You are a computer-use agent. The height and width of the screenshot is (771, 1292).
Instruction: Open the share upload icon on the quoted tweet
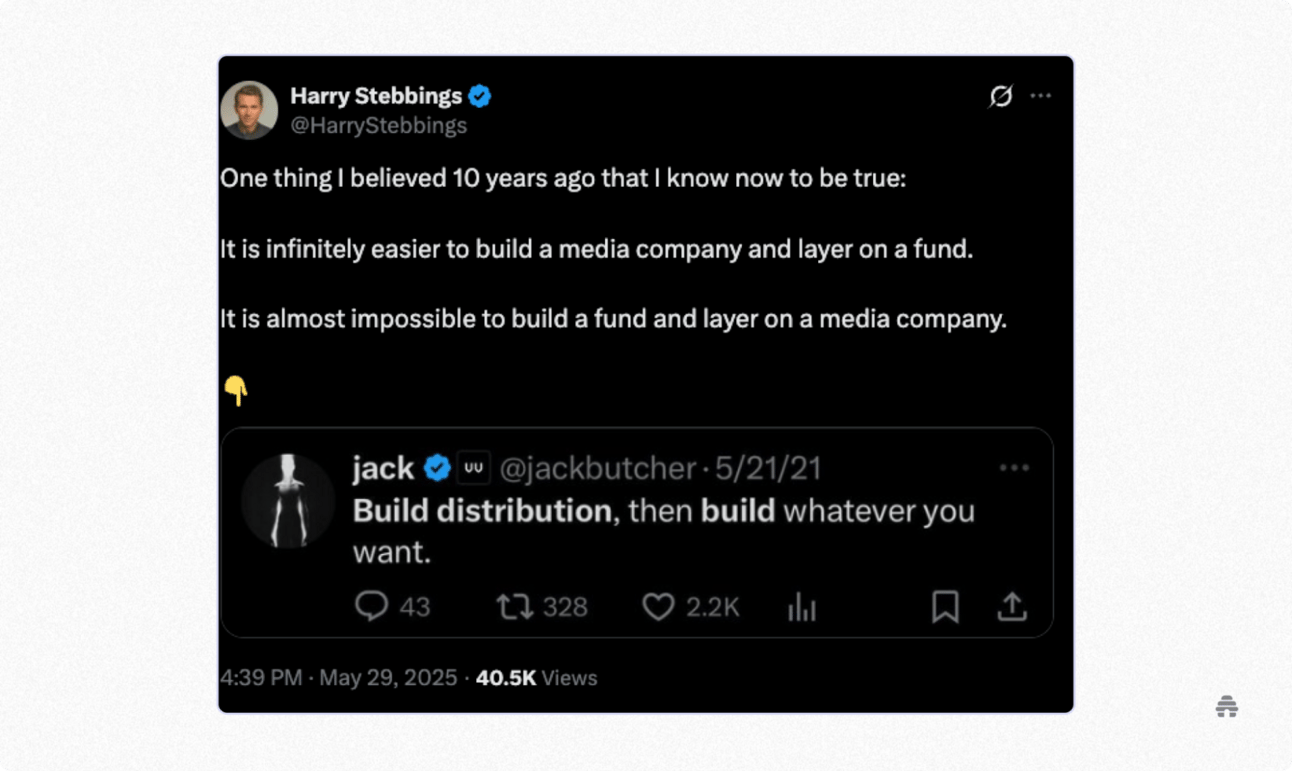click(x=1011, y=606)
